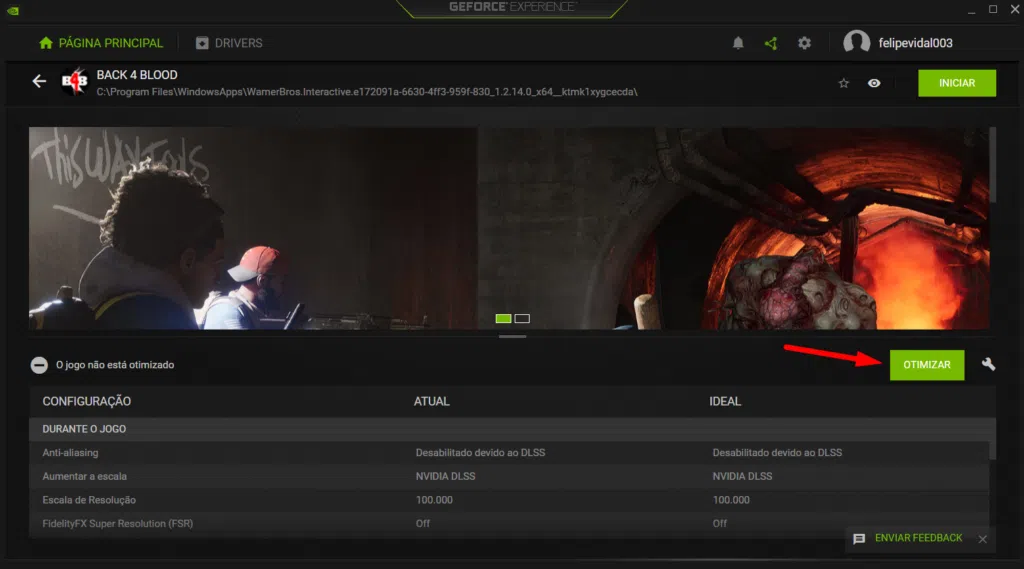Image resolution: width=1024 pixels, height=569 pixels.
Task: Launch the game with Iniciar button
Action: (x=956, y=83)
